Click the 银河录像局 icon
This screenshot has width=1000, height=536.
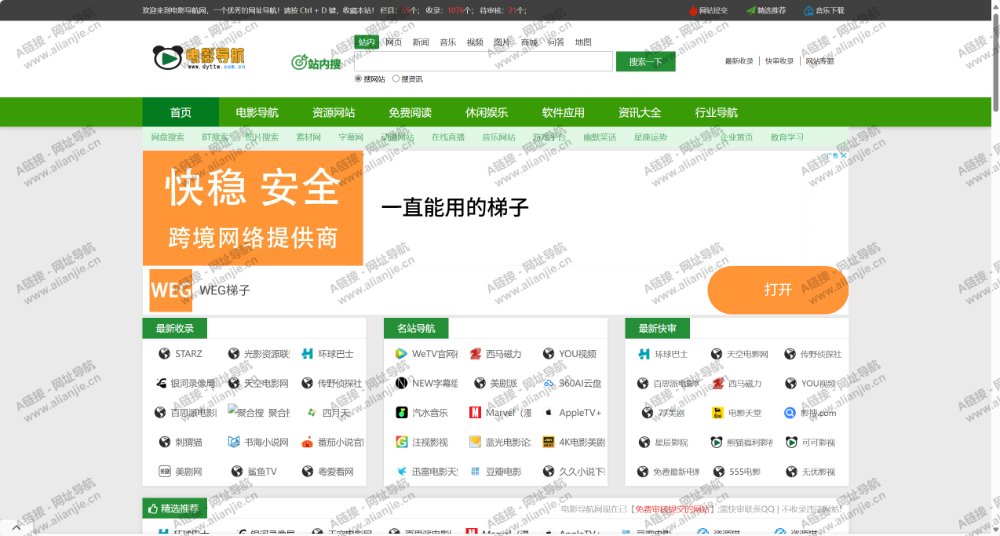click(x=160, y=383)
